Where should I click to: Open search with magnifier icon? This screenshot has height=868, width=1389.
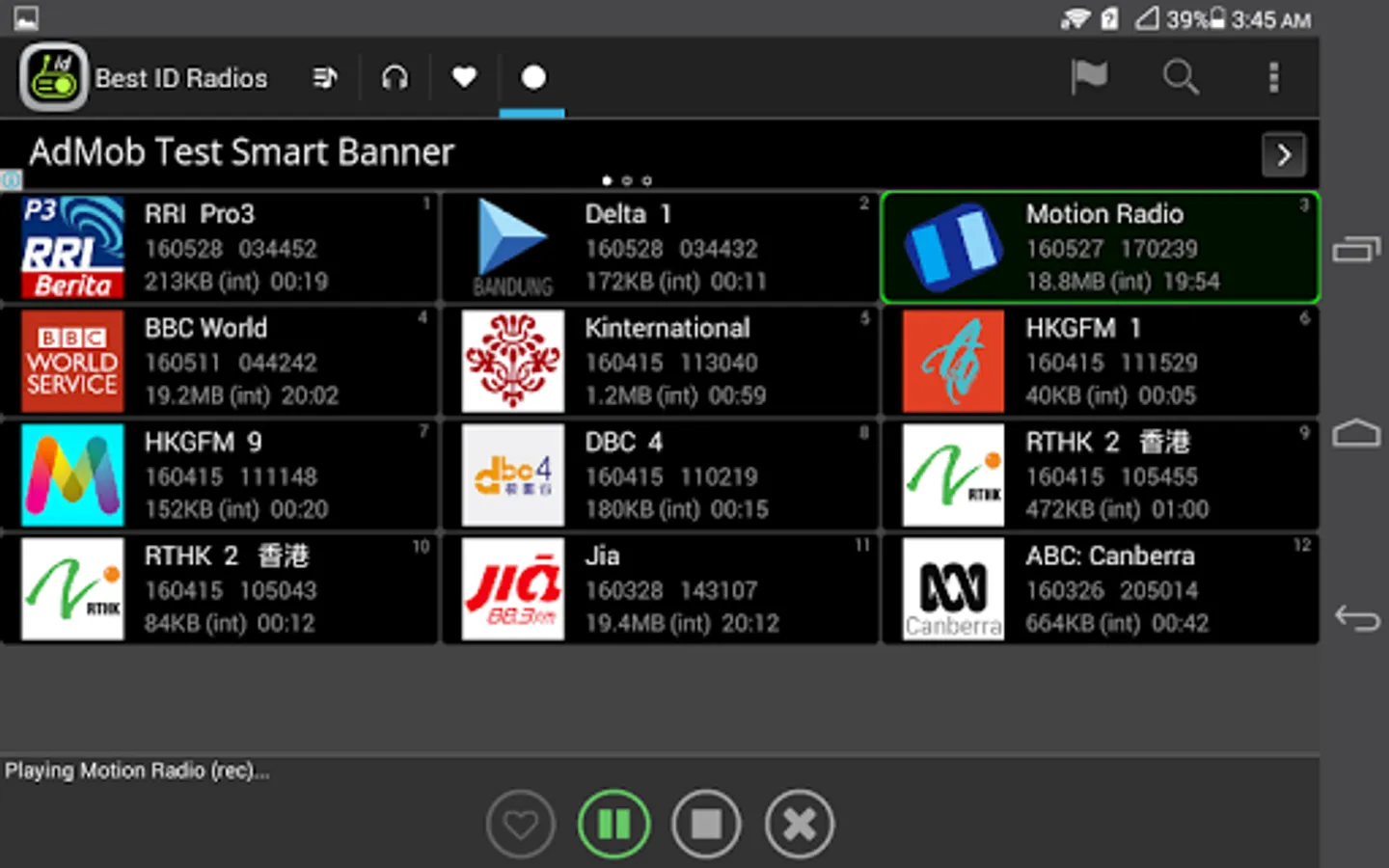(1181, 77)
